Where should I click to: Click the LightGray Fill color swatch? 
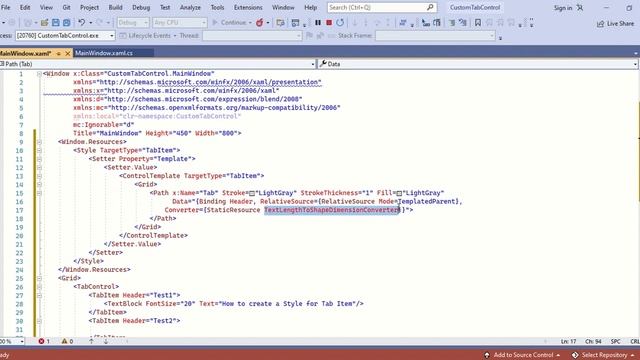point(399,193)
